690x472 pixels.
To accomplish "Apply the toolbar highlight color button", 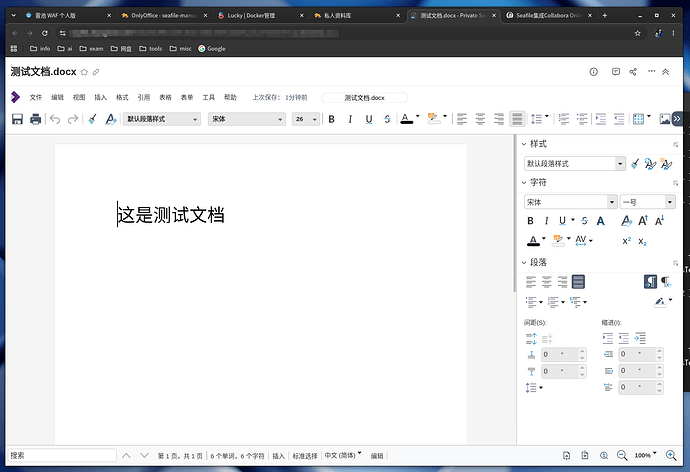I will tap(434, 119).
